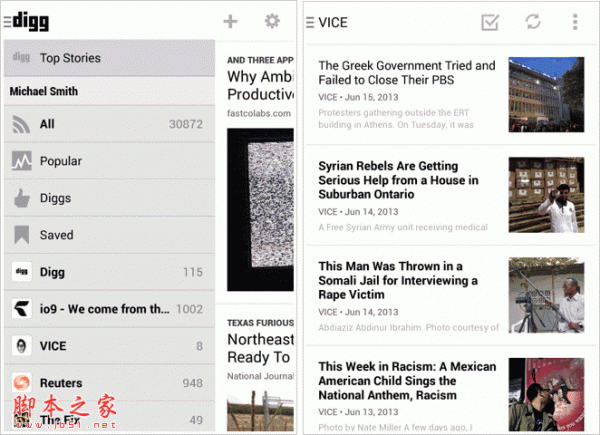Viewport: 600px width, 435px height.
Task: Open the static TV image thumbnail
Action: click(261, 210)
